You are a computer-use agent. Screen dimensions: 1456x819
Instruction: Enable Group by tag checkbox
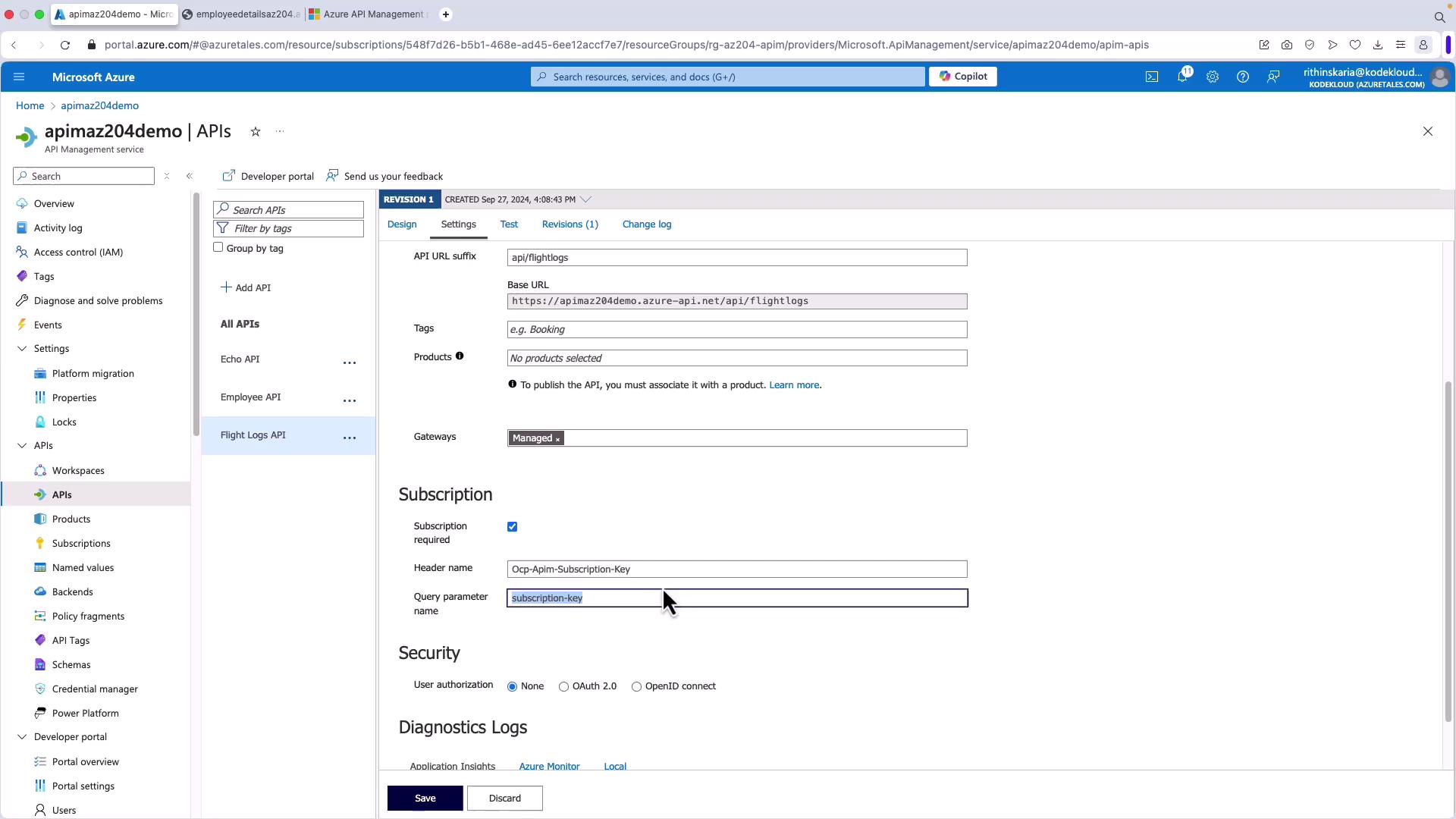[218, 247]
